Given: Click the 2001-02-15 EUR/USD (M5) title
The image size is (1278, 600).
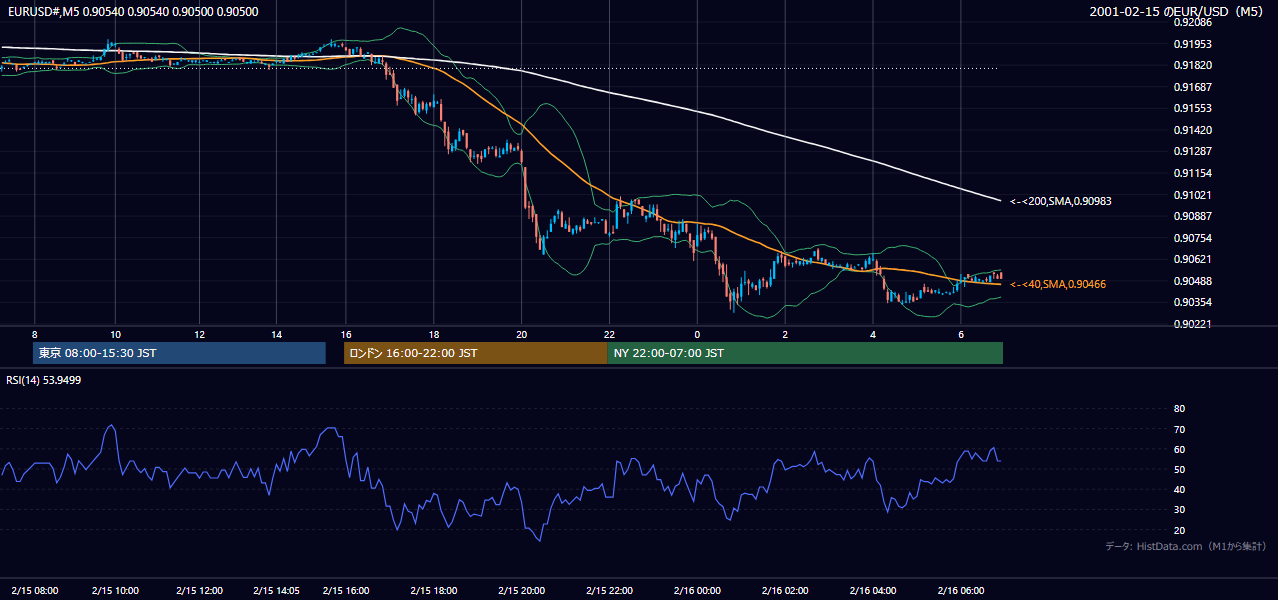Looking at the screenshot, I should [x=1178, y=11].
